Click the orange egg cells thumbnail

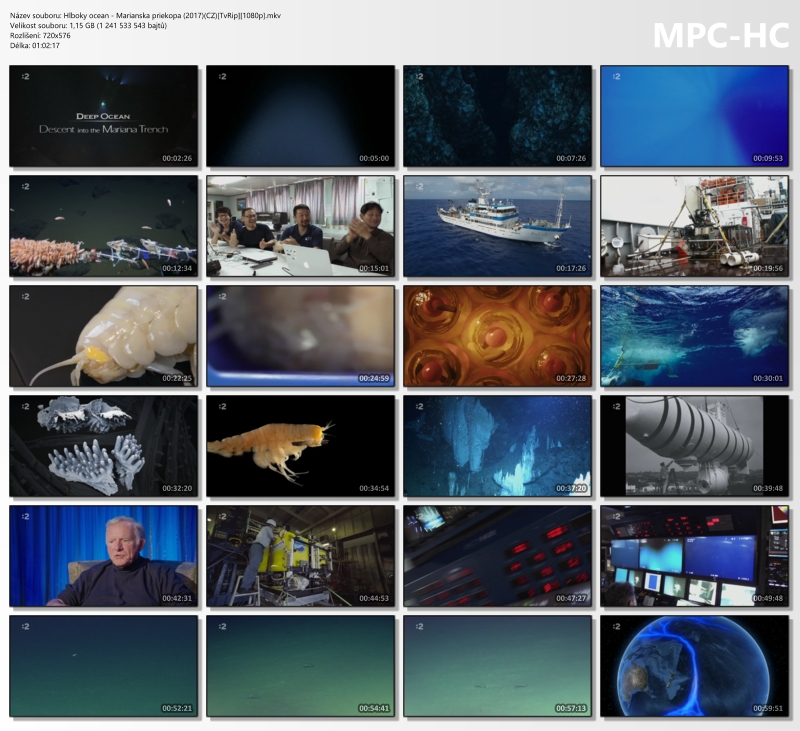tap(497, 337)
